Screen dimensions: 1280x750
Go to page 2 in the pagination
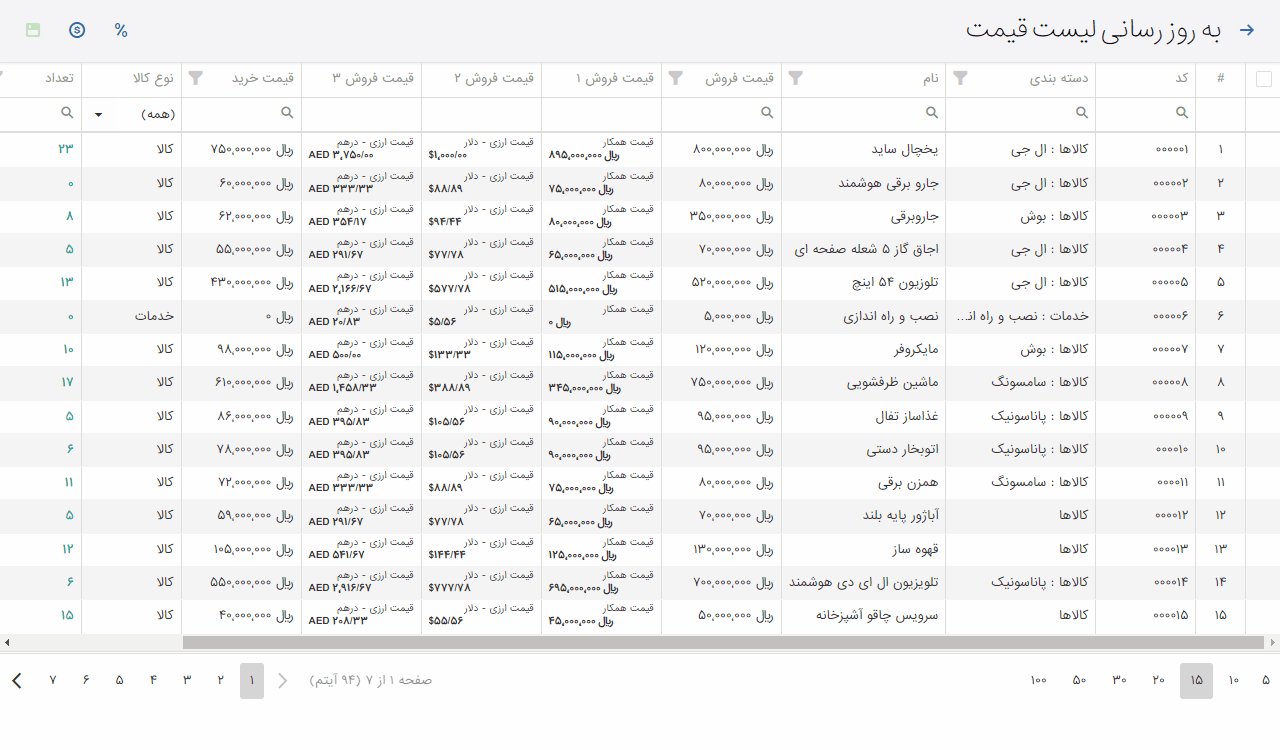220,680
